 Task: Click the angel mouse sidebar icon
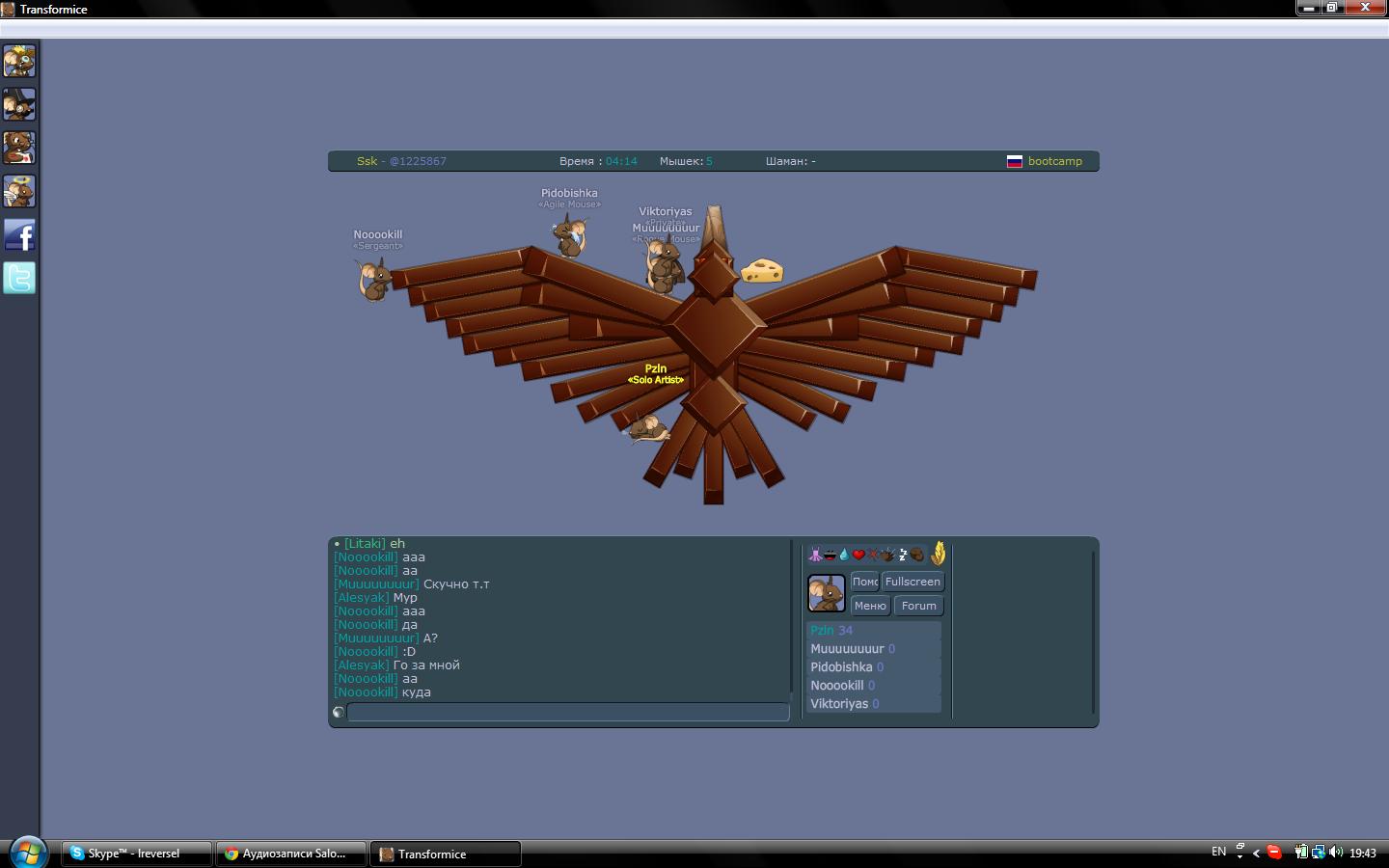tap(19, 192)
